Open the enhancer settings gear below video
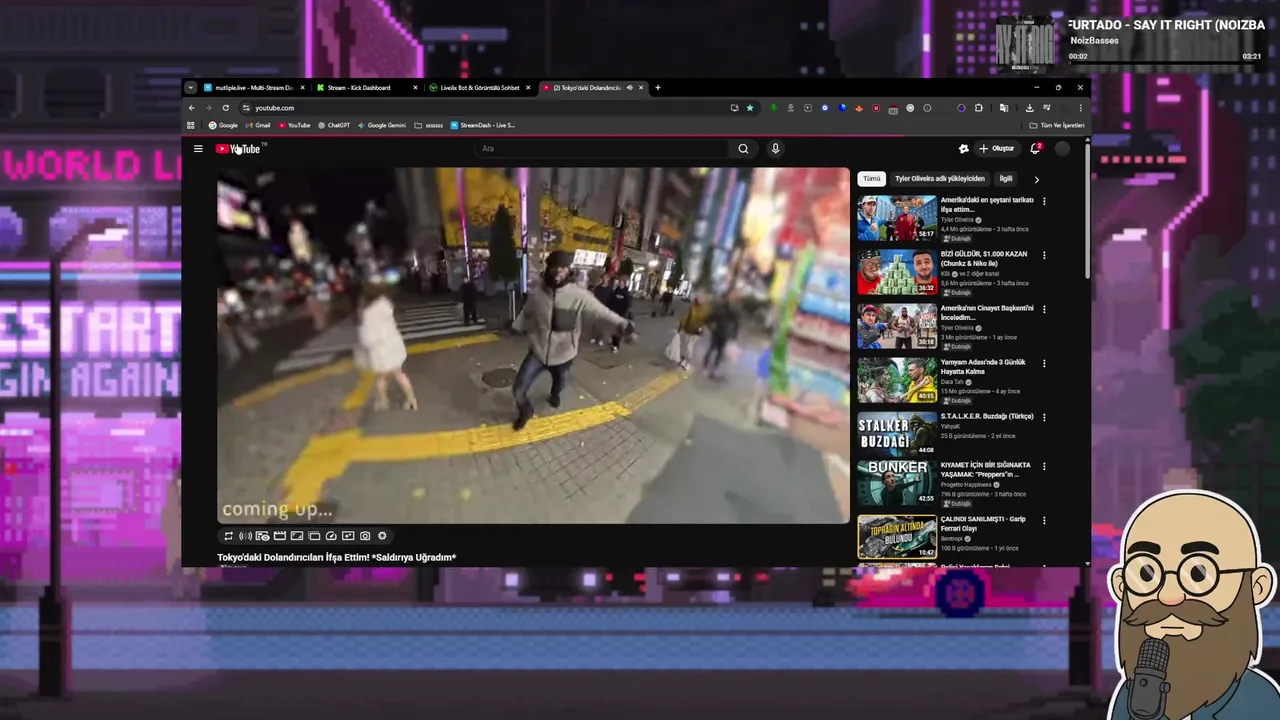The height and width of the screenshot is (720, 1280). click(x=382, y=536)
